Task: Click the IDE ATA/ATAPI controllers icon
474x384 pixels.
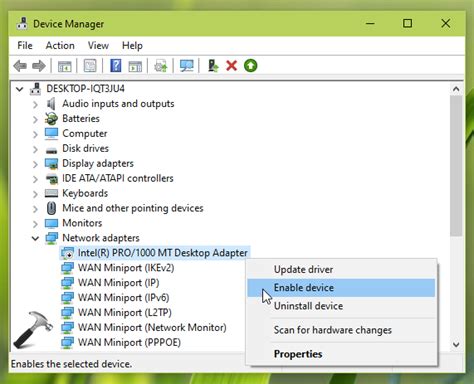Action: click(52, 179)
